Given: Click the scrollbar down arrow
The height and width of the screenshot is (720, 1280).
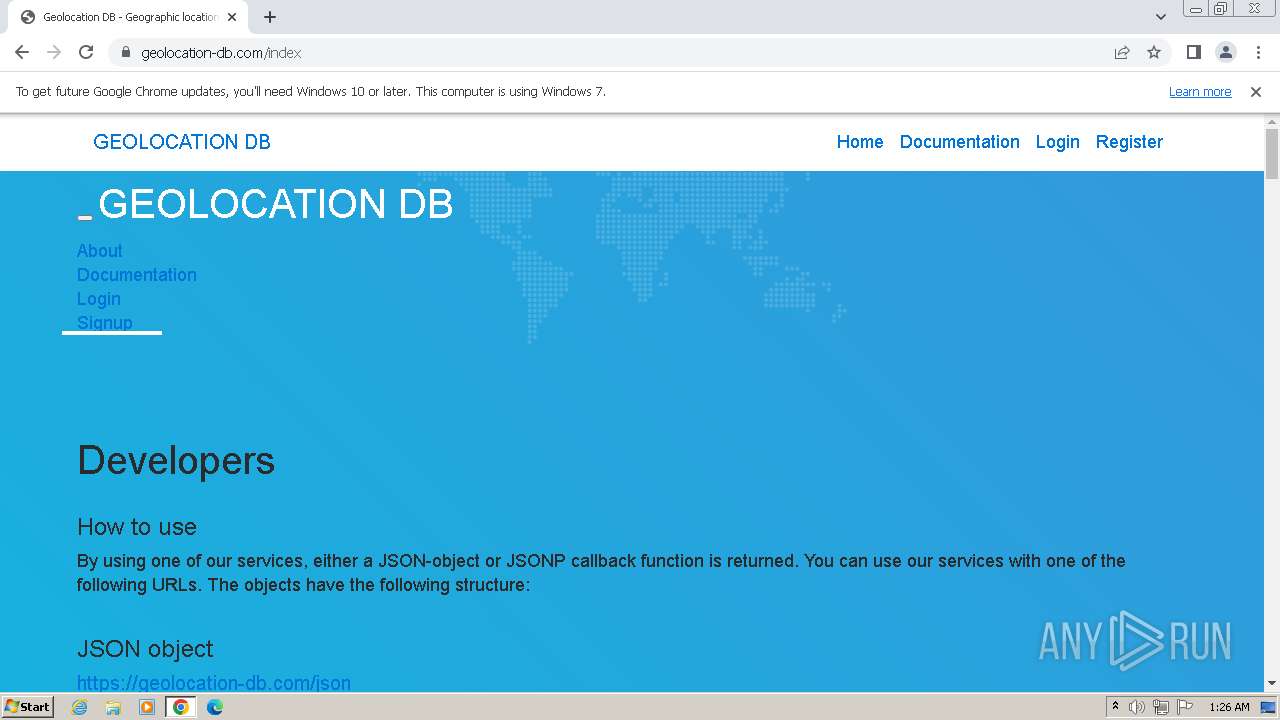Looking at the screenshot, I should pyautogui.click(x=1272, y=684).
